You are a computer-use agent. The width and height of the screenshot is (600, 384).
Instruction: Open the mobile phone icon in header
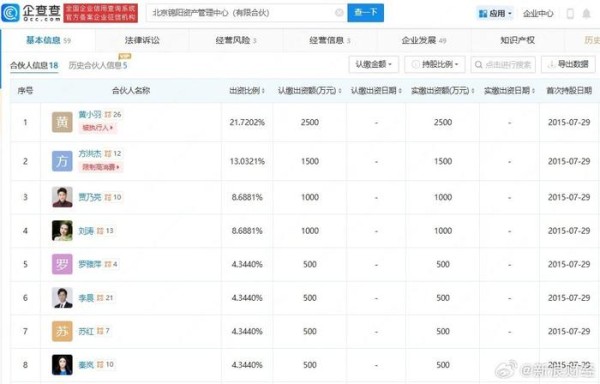570,14
